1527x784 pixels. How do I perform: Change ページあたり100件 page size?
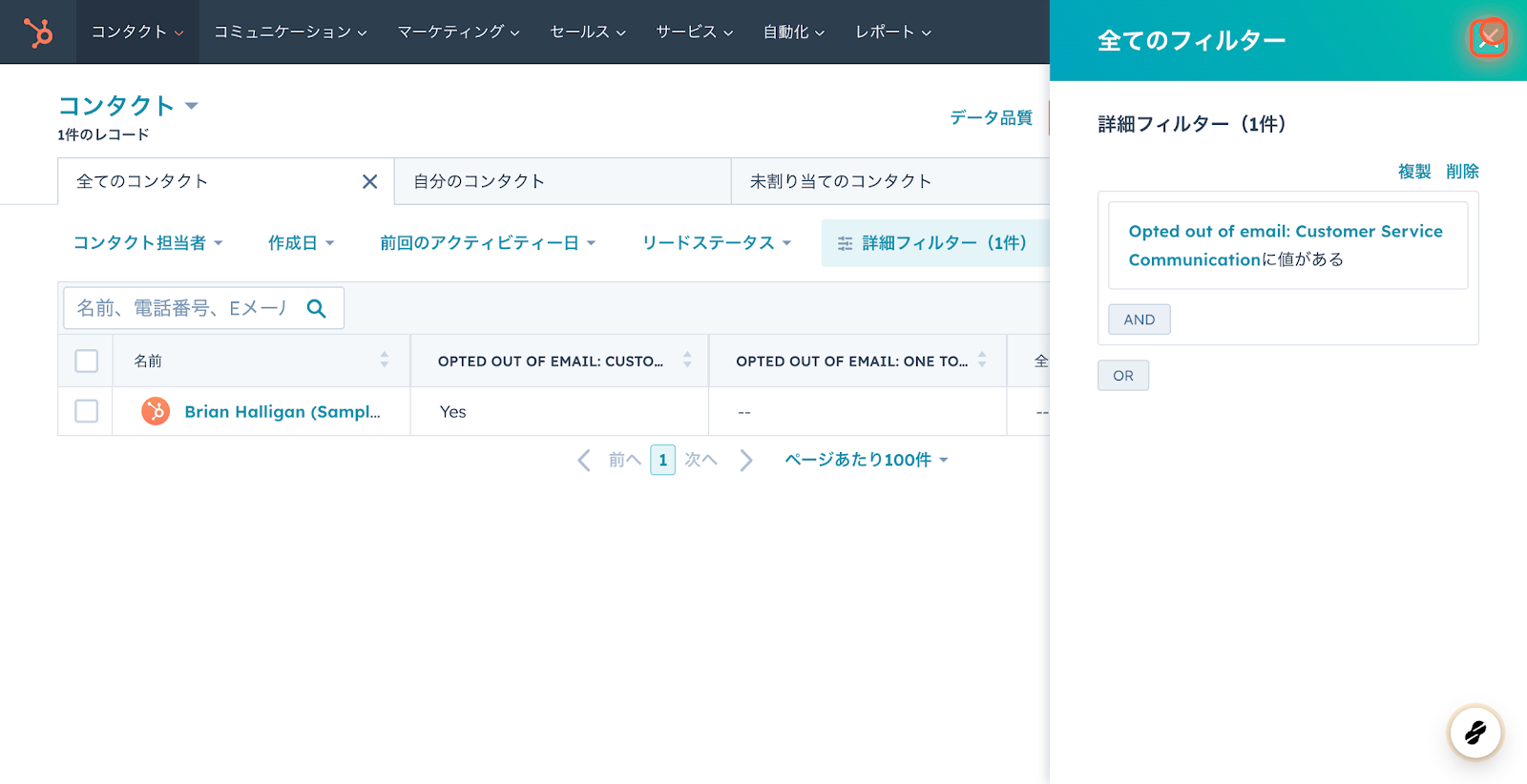[x=867, y=460]
